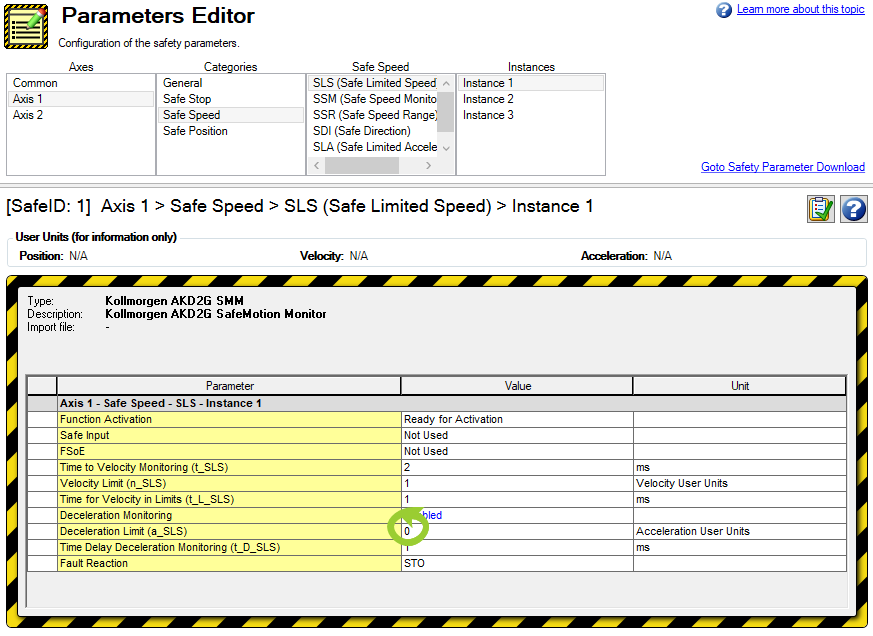Click the Safe Speed horizontal scroll-left arrow
This screenshot has height=636, width=873.
(x=317, y=165)
